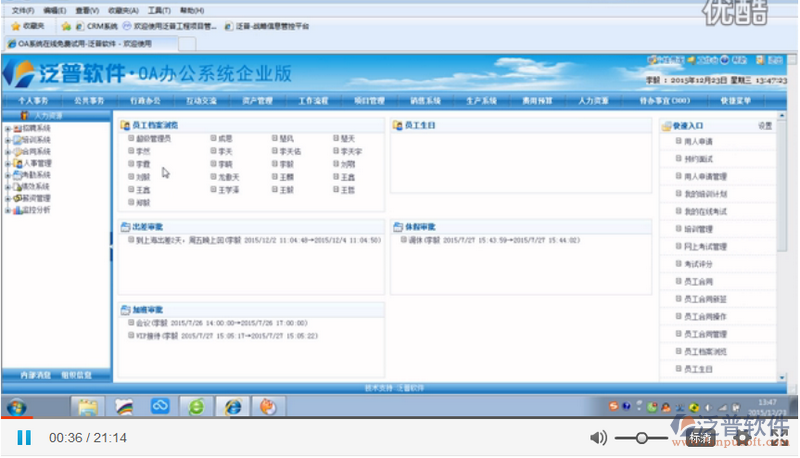The image size is (800, 458).
Task: Click the 监控分析 chart icon in tree
Action: tap(17, 210)
